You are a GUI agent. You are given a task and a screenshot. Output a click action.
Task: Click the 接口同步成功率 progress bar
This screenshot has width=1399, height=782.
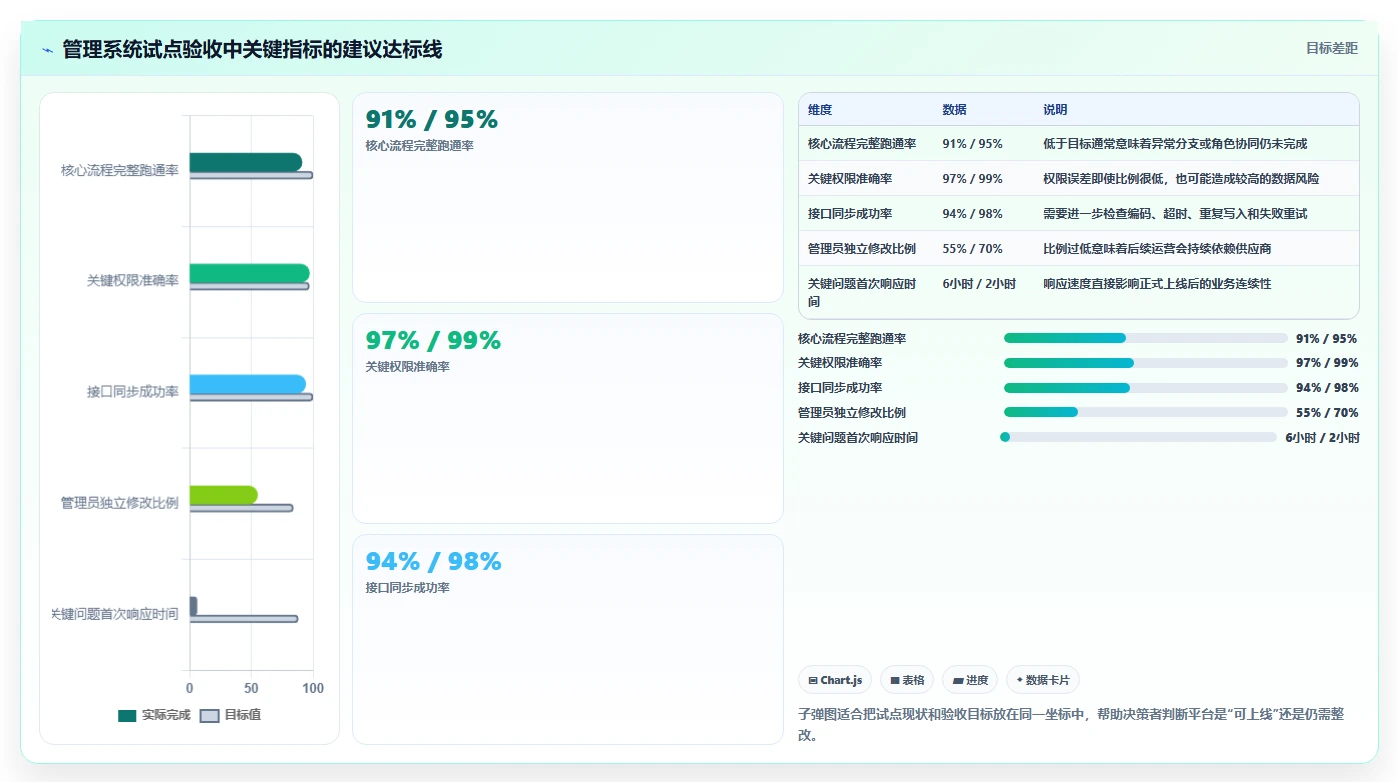point(1145,388)
